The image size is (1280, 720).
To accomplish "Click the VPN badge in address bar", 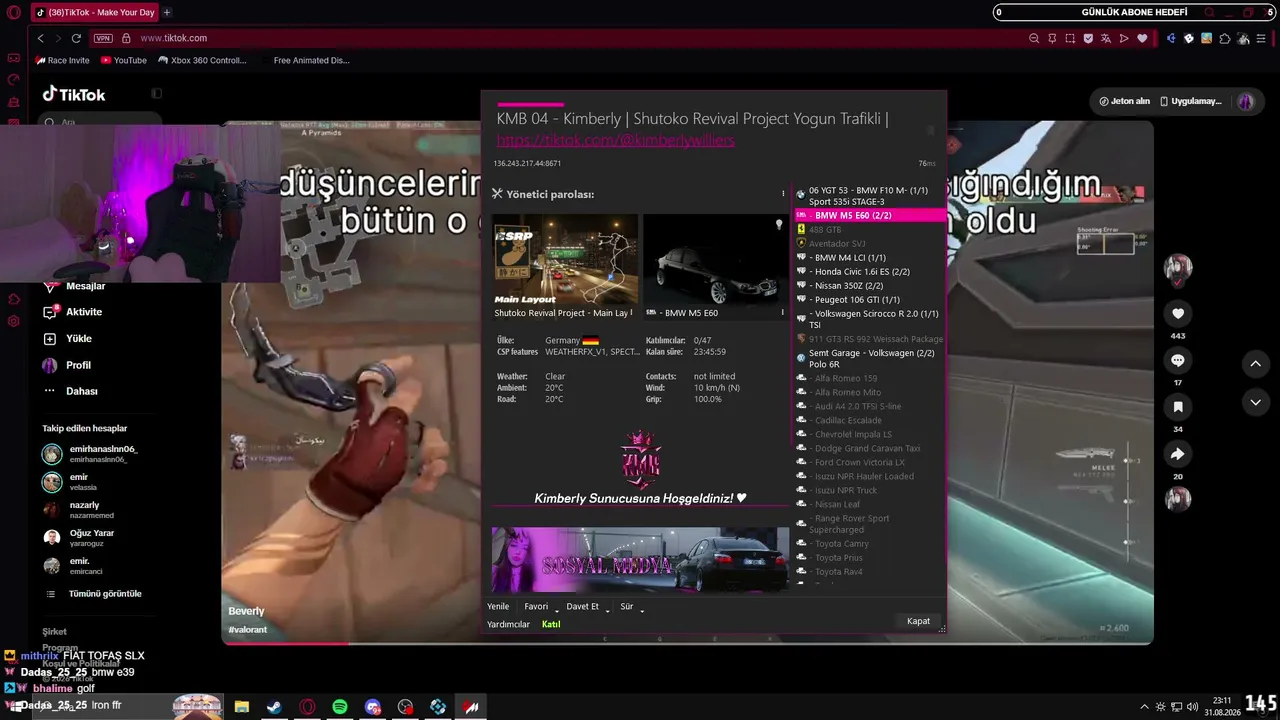I will 103,38.
